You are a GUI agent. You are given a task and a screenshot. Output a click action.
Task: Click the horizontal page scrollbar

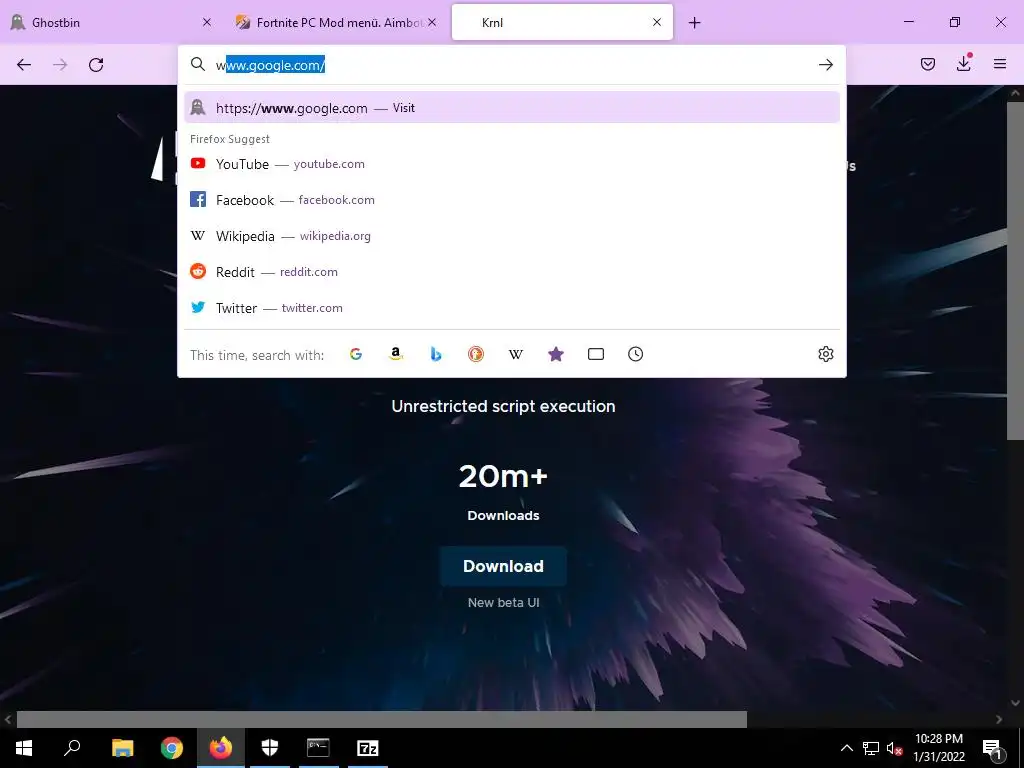click(x=381, y=719)
